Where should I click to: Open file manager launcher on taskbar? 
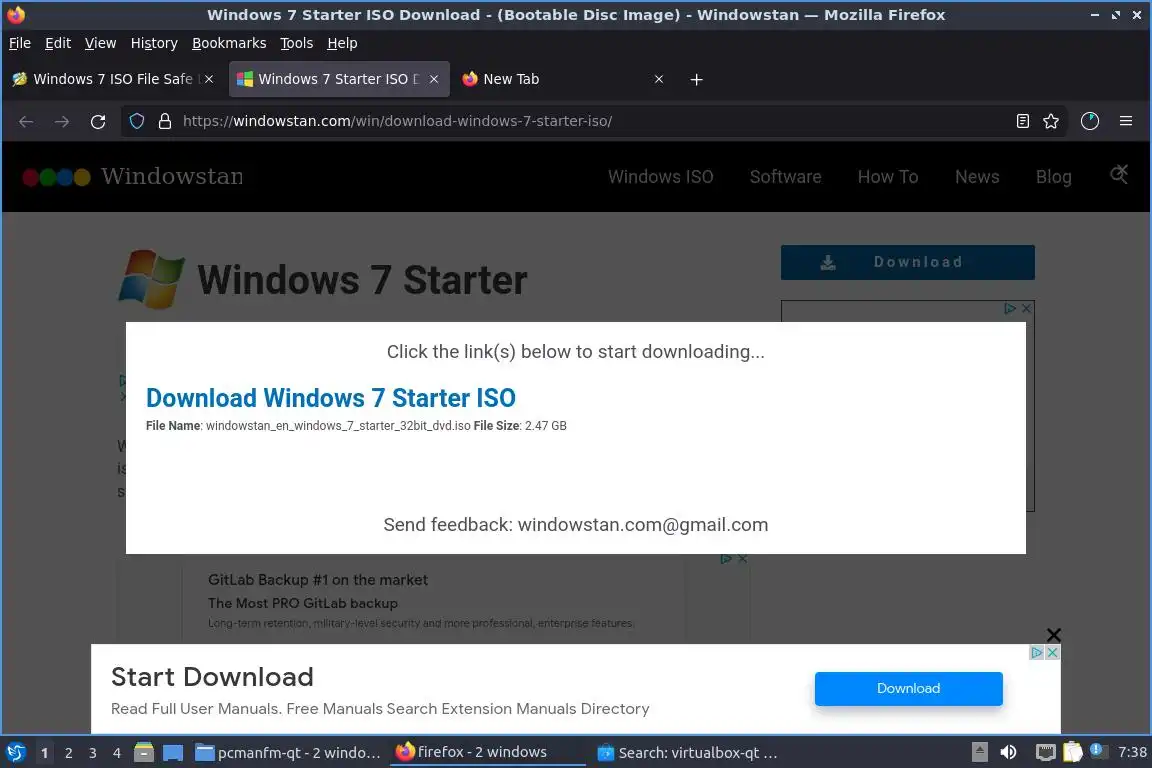[144, 752]
